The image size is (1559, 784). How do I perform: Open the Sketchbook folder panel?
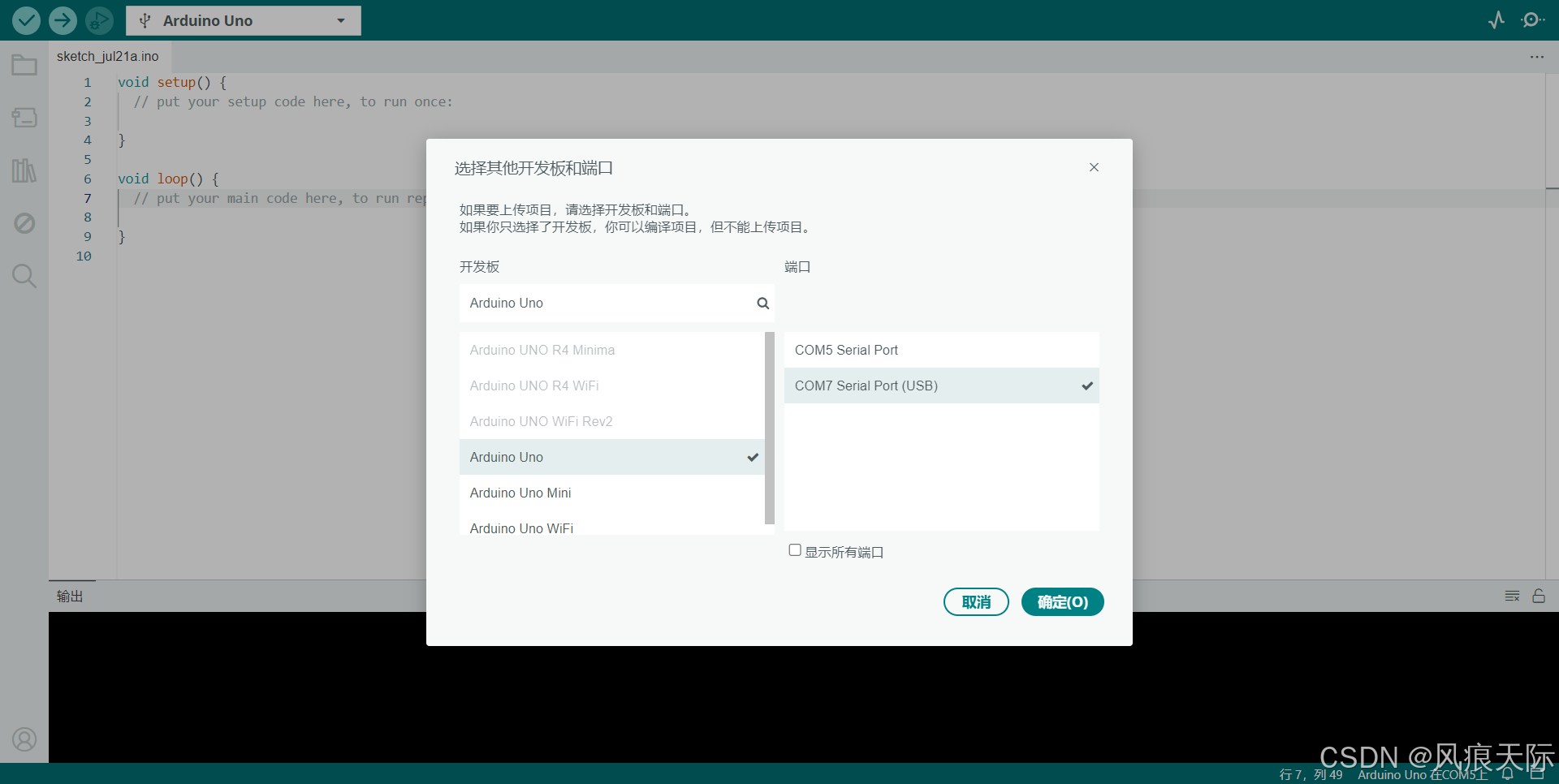(x=24, y=65)
